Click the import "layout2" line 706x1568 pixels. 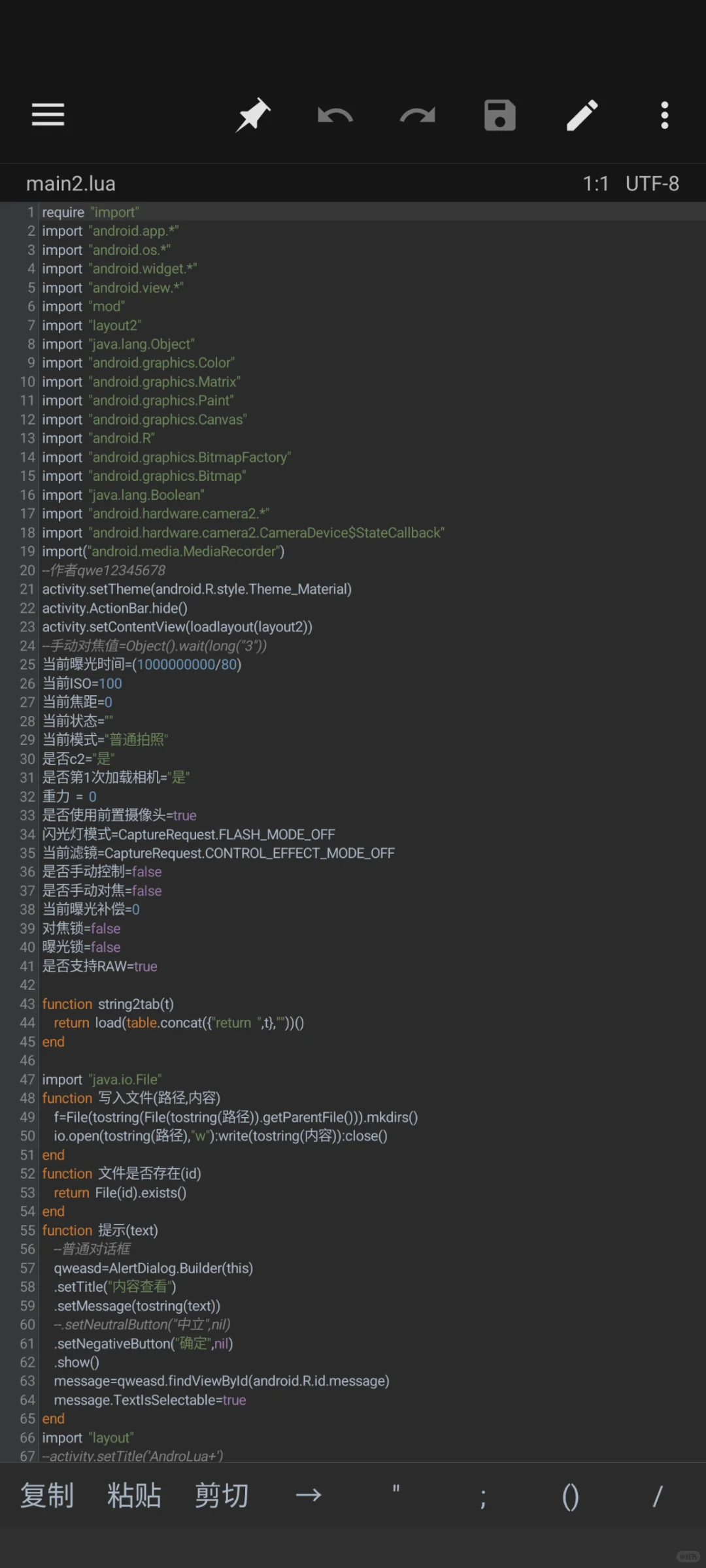tap(92, 325)
